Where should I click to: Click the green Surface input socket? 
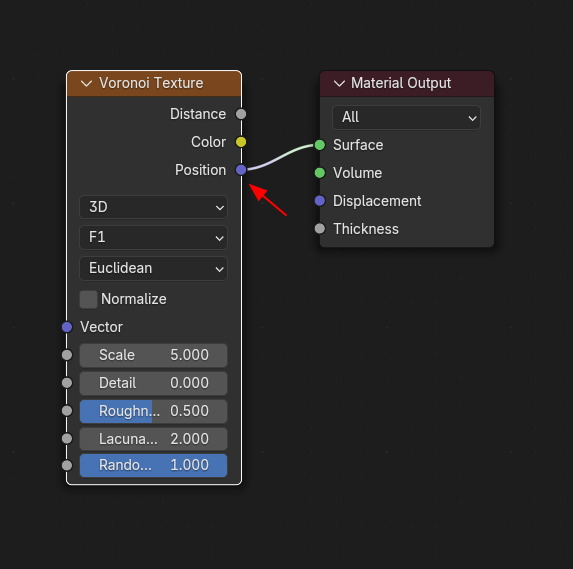(320, 145)
